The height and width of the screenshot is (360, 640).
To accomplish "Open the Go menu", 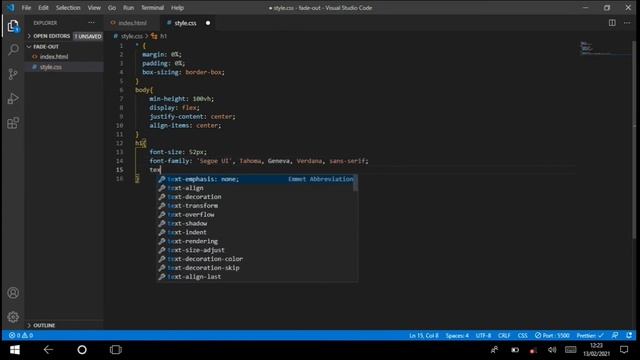I will 112,8.
